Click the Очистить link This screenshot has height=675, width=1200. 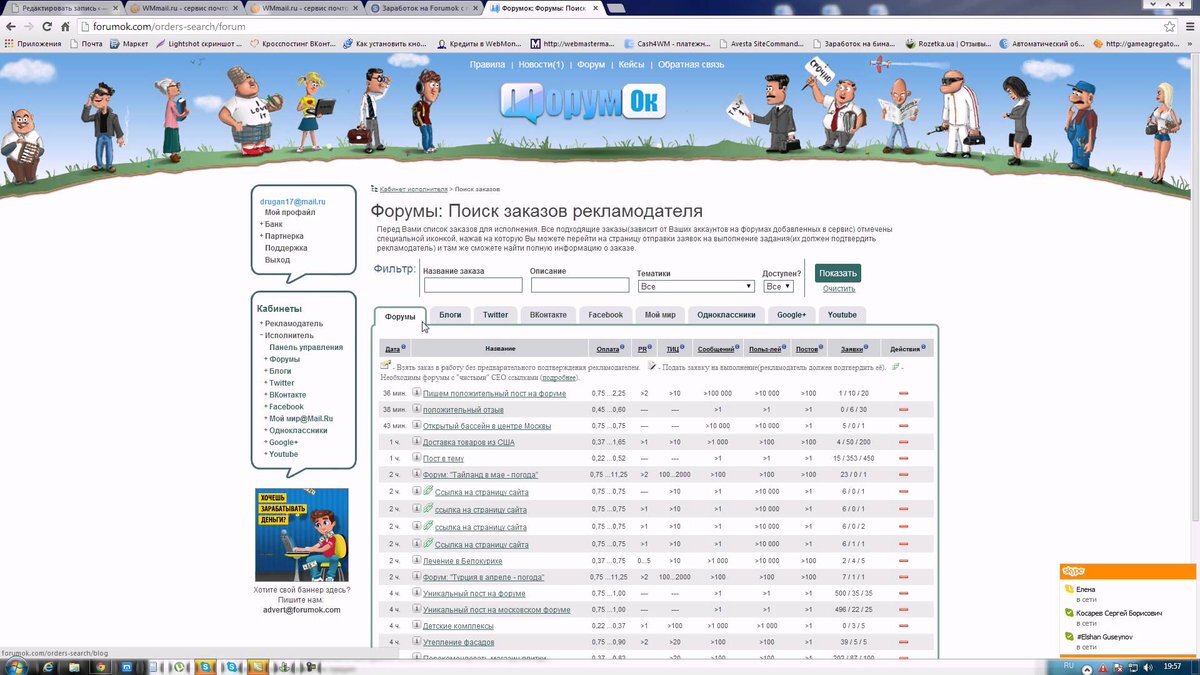(839, 289)
